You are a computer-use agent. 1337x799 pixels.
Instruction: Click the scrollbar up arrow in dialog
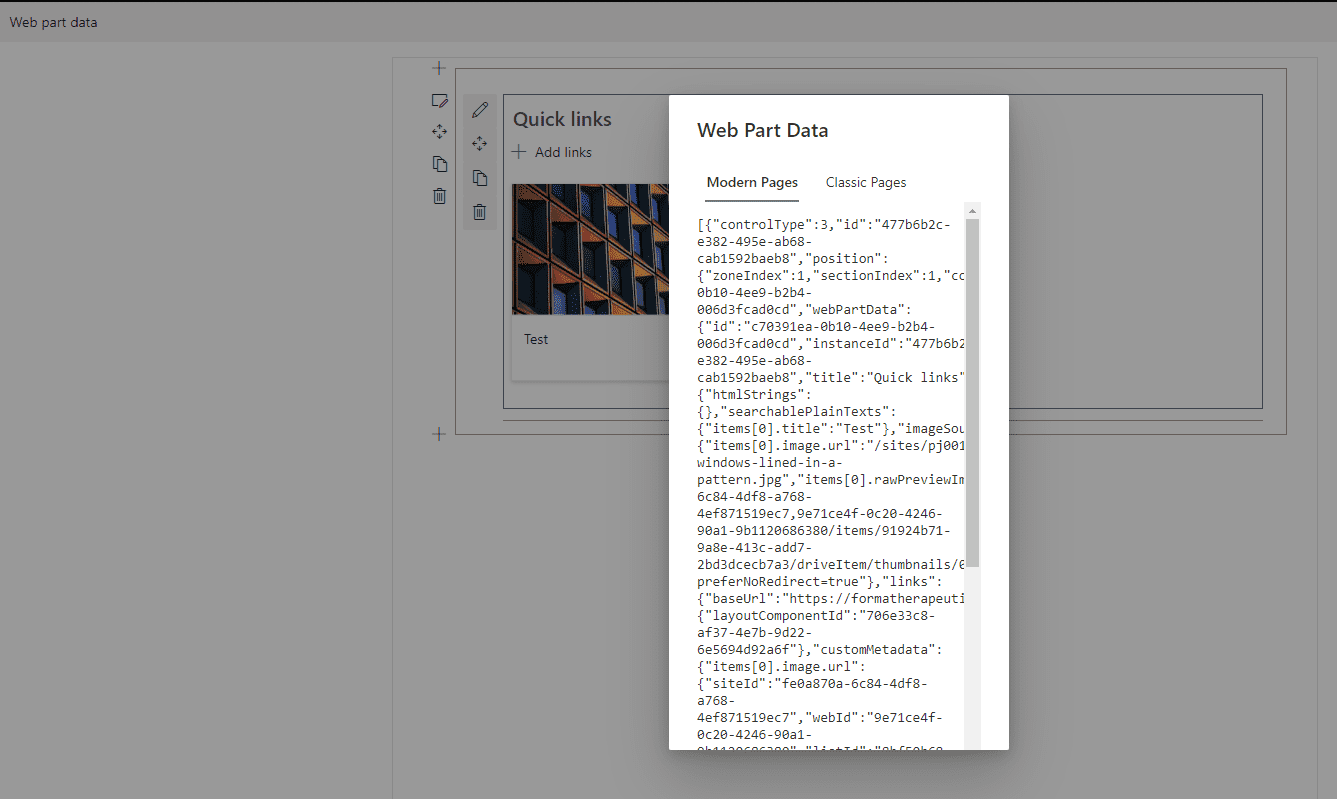click(972, 211)
